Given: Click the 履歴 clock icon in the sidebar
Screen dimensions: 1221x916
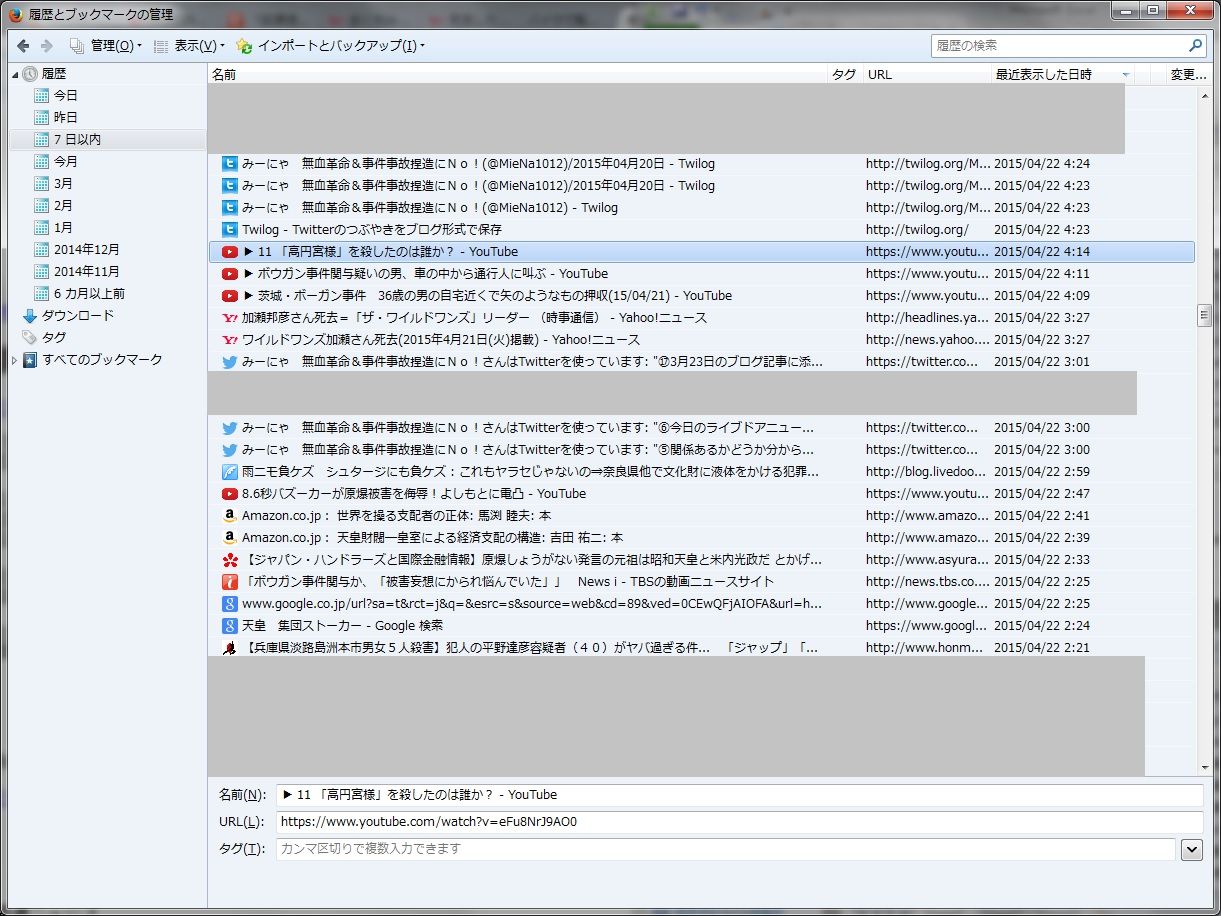Looking at the screenshot, I should coord(30,74).
